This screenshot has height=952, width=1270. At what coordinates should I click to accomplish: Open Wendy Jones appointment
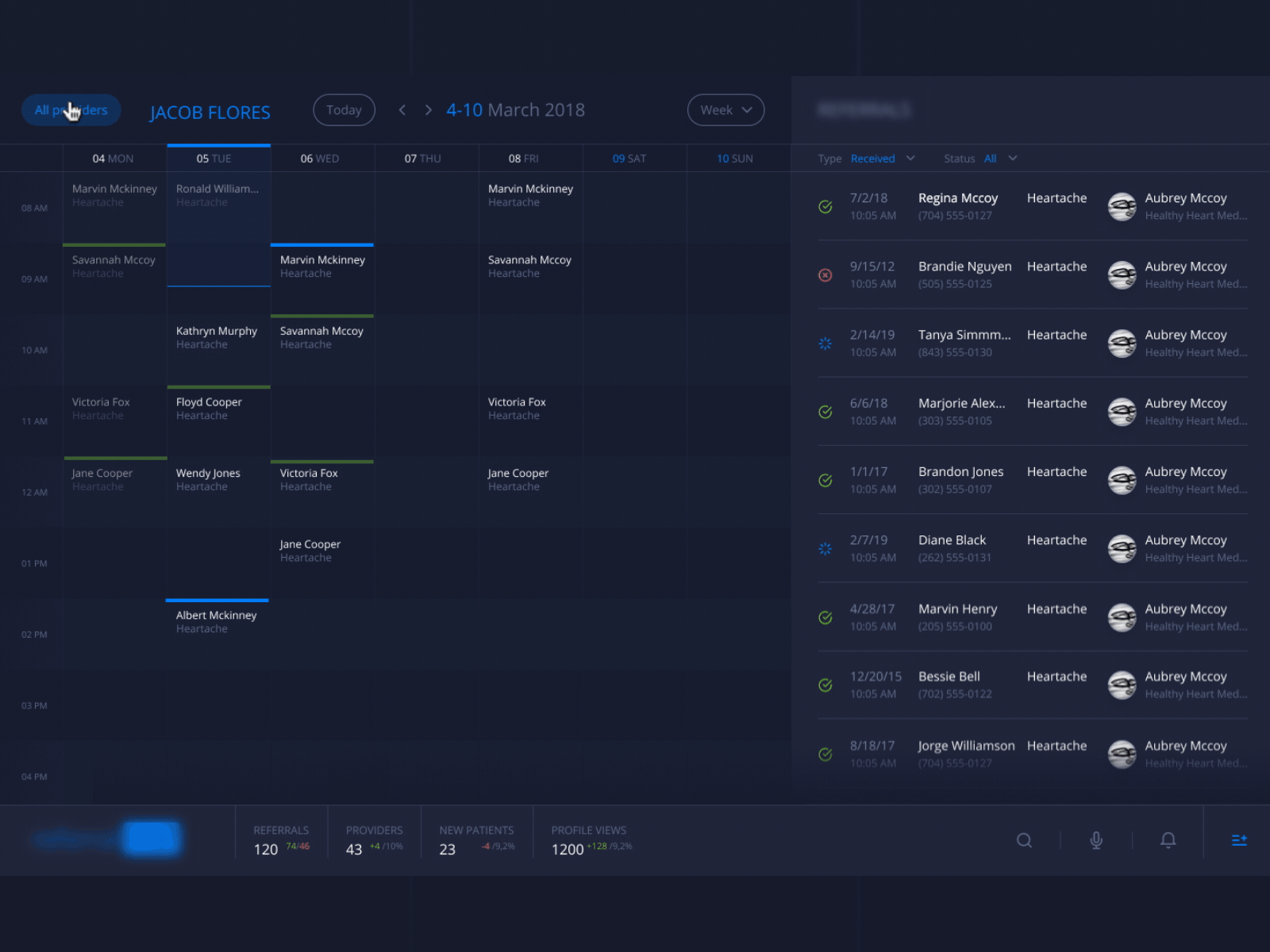pyautogui.click(x=218, y=492)
